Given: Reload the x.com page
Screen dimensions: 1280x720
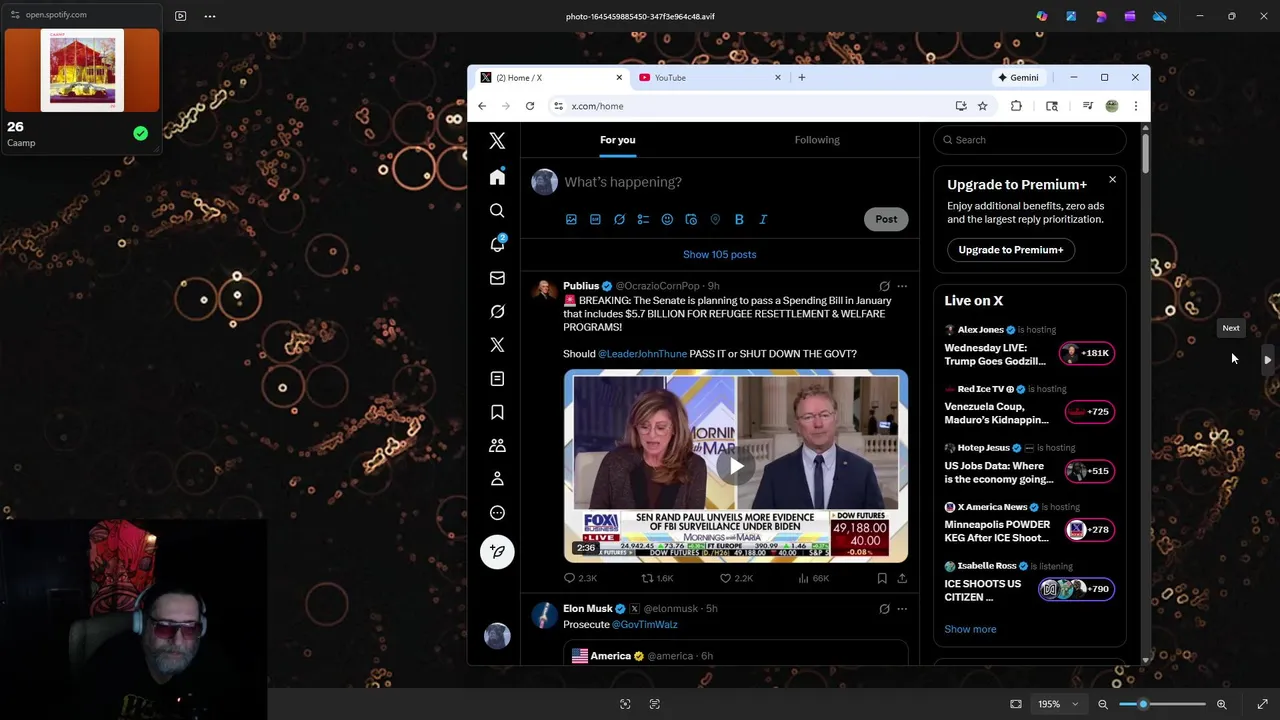Looking at the screenshot, I should pyautogui.click(x=530, y=106).
